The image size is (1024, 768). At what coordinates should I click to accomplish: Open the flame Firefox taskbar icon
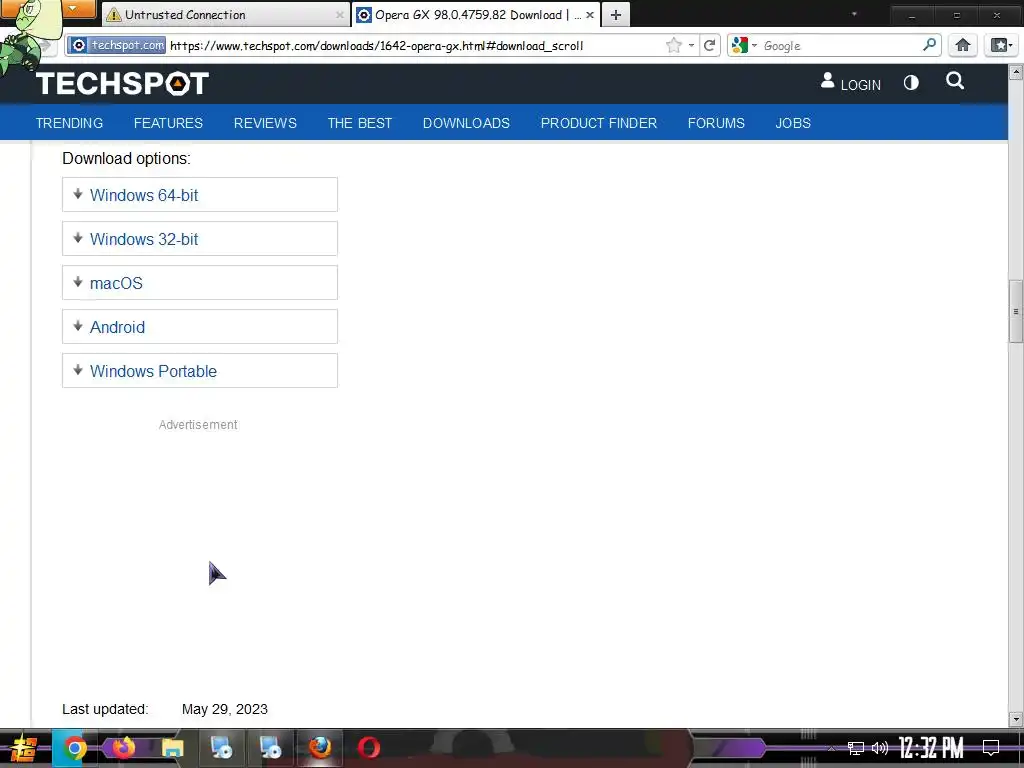point(123,748)
